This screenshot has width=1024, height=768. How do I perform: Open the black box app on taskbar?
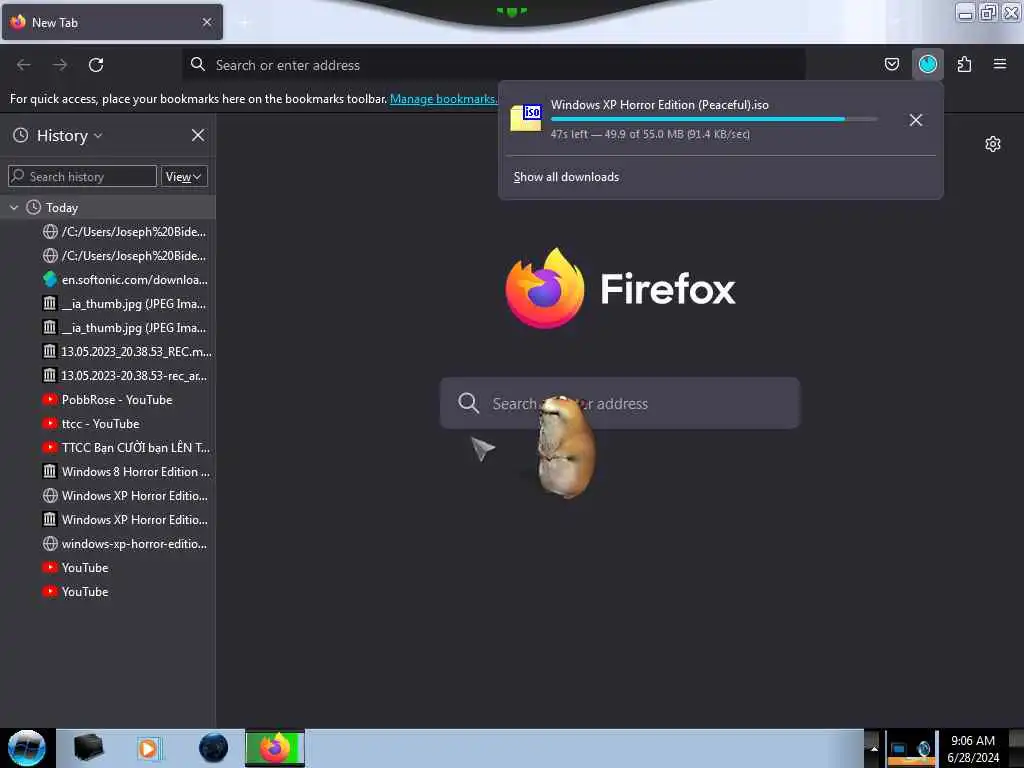pyautogui.click(x=89, y=748)
